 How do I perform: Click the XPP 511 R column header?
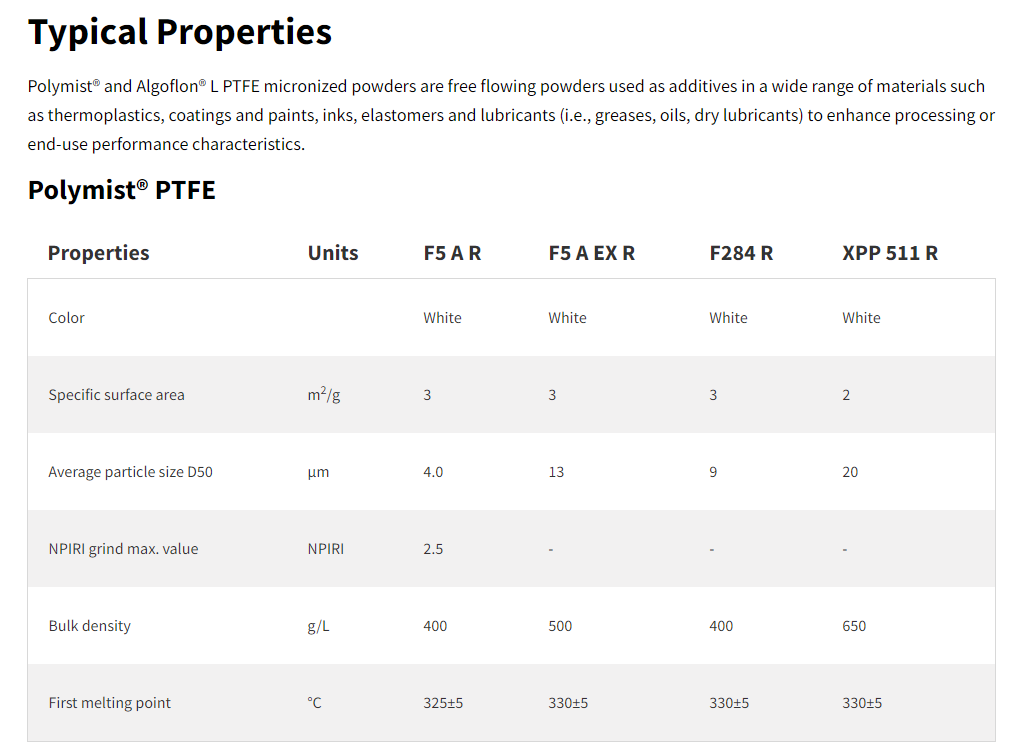tap(890, 253)
